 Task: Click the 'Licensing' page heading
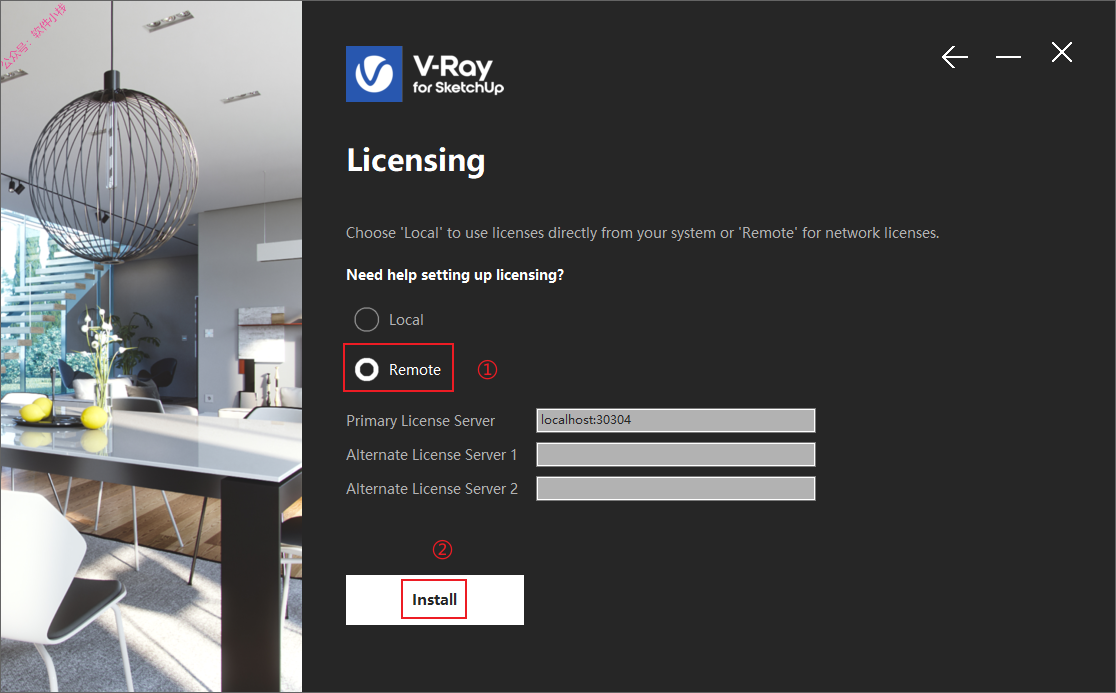click(x=416, y=161)
